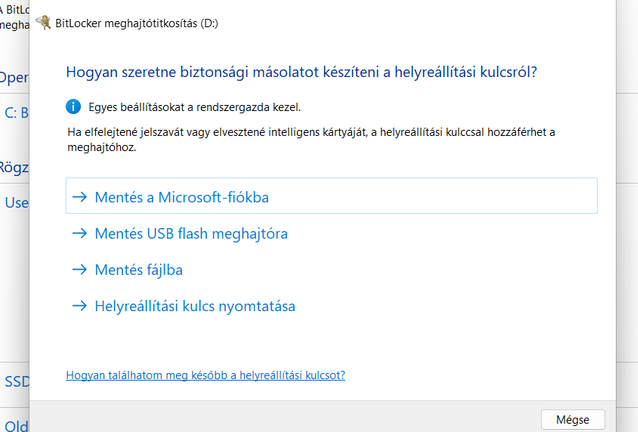
Task: Click the arrow beside Mentés a Microsoft-fiókba
Action: [x=79, y=197]
